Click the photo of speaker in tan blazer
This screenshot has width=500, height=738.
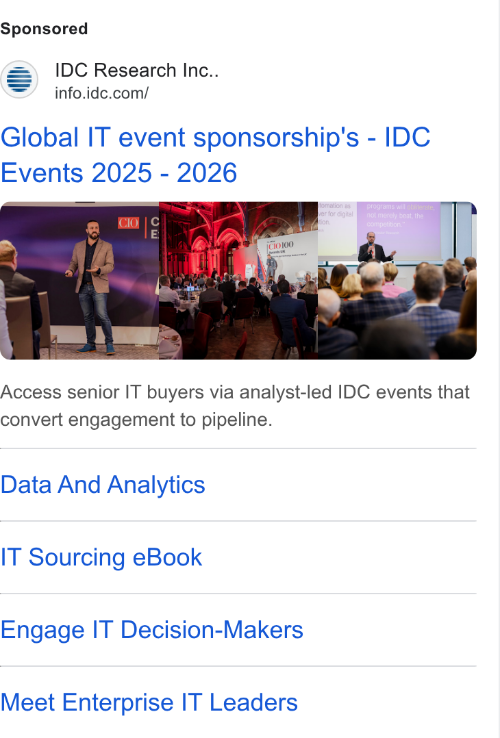[80, 281]
